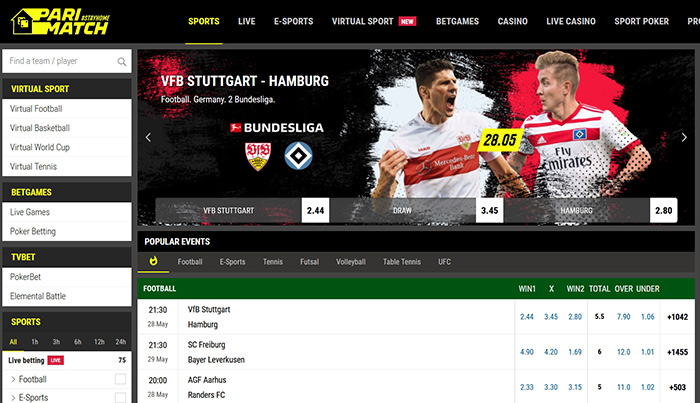700x403 pixels.
Task: Expand +1042 more markets for Stuttgart match
Action: (x=677, y=317)
